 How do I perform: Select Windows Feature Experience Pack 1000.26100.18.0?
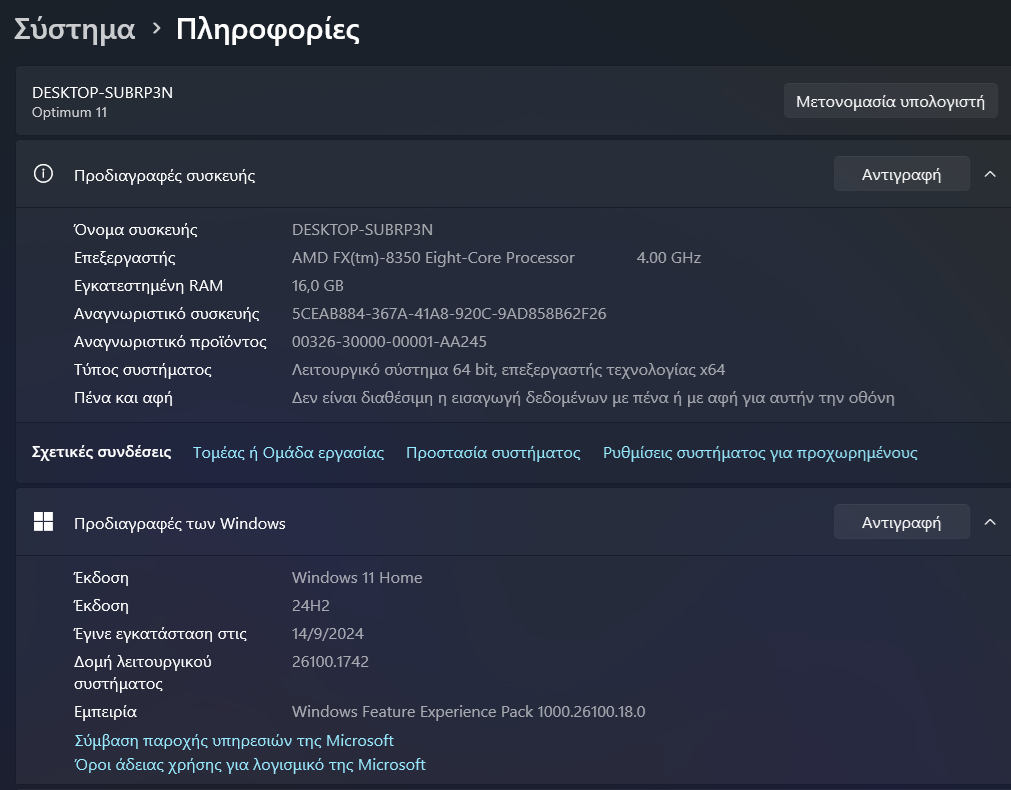[469, 711]
